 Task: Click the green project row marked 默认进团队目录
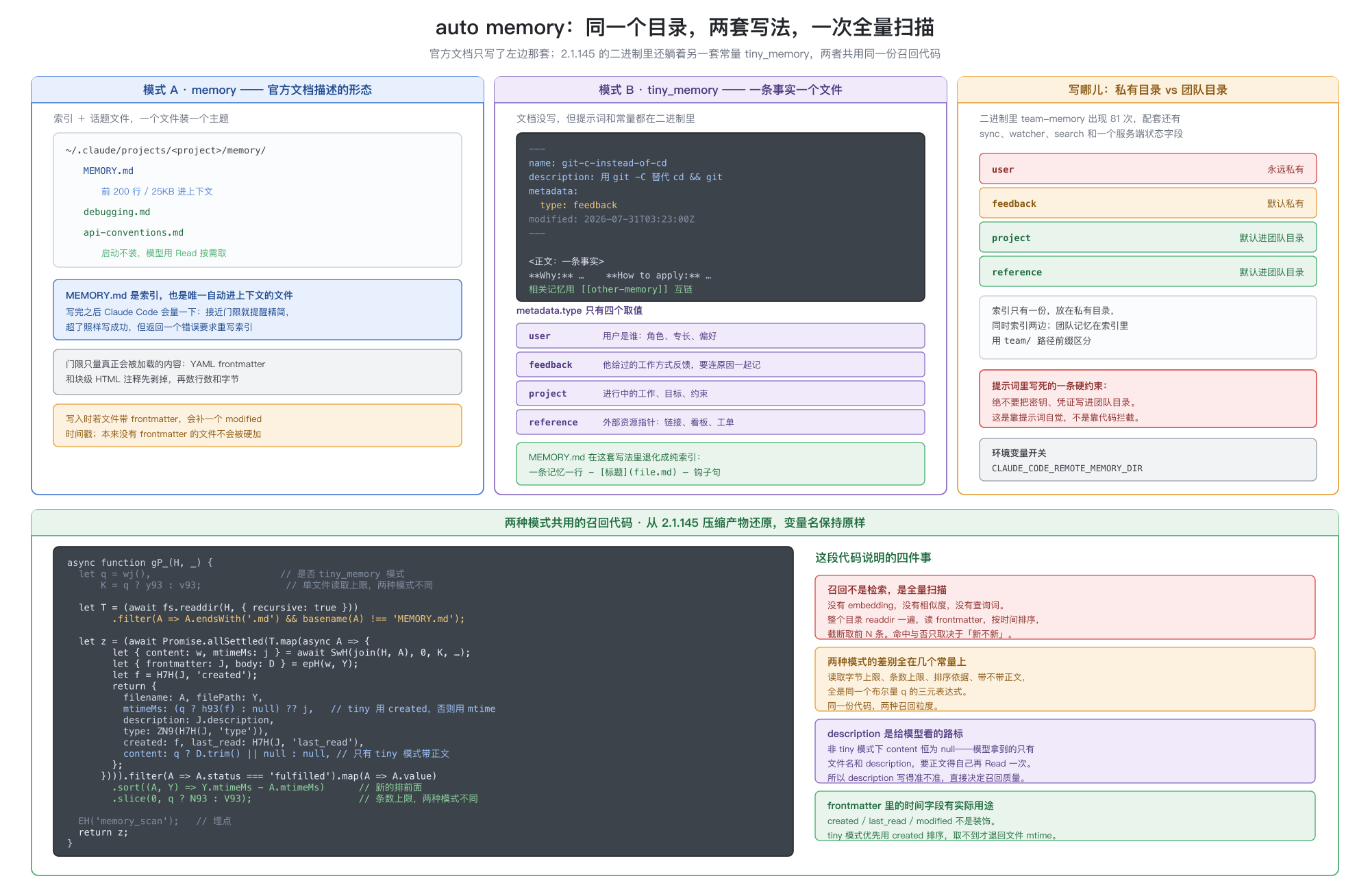tap(1148, 237)
